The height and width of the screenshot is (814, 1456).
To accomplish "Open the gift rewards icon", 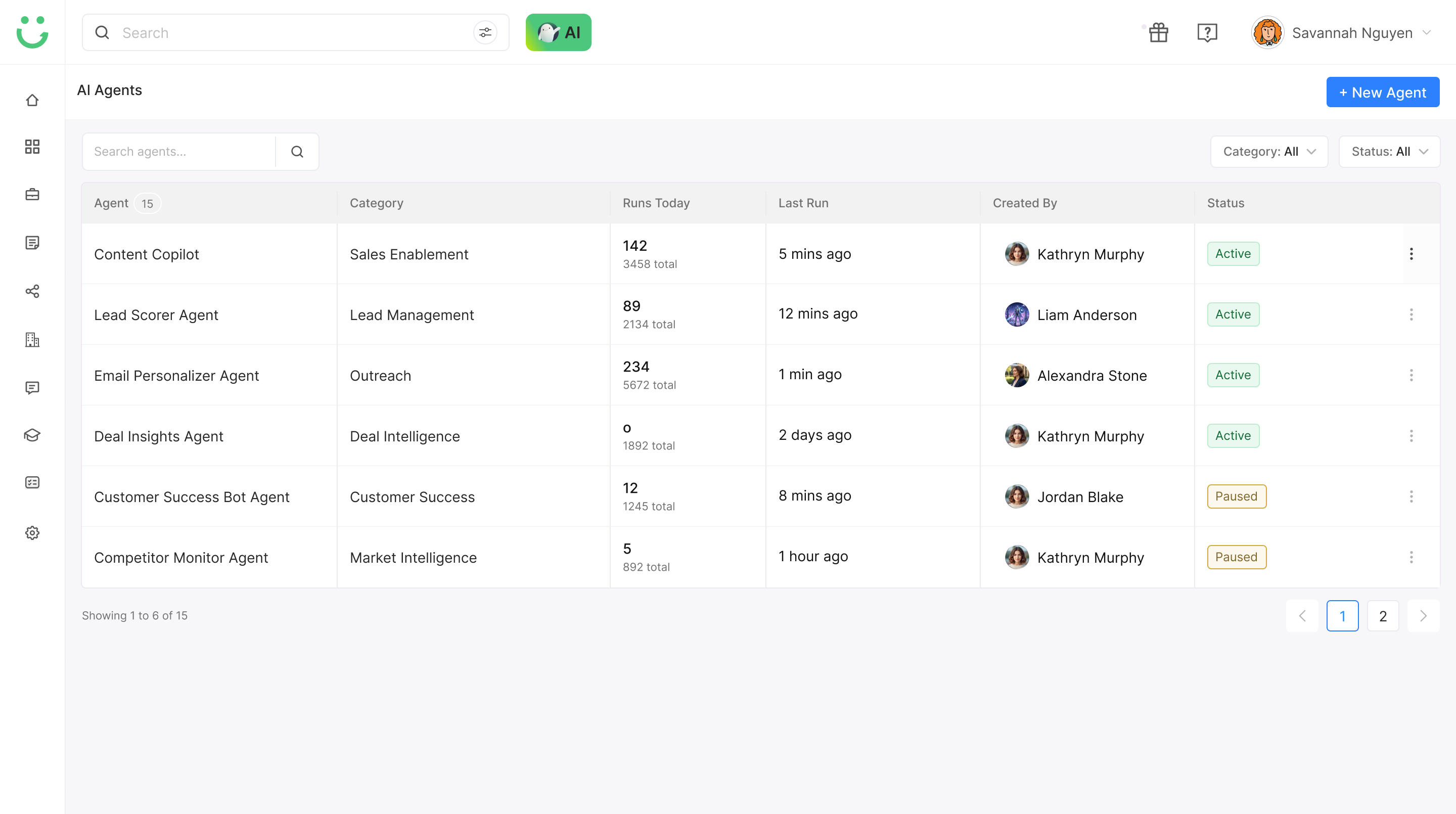I will (1158, 32).
